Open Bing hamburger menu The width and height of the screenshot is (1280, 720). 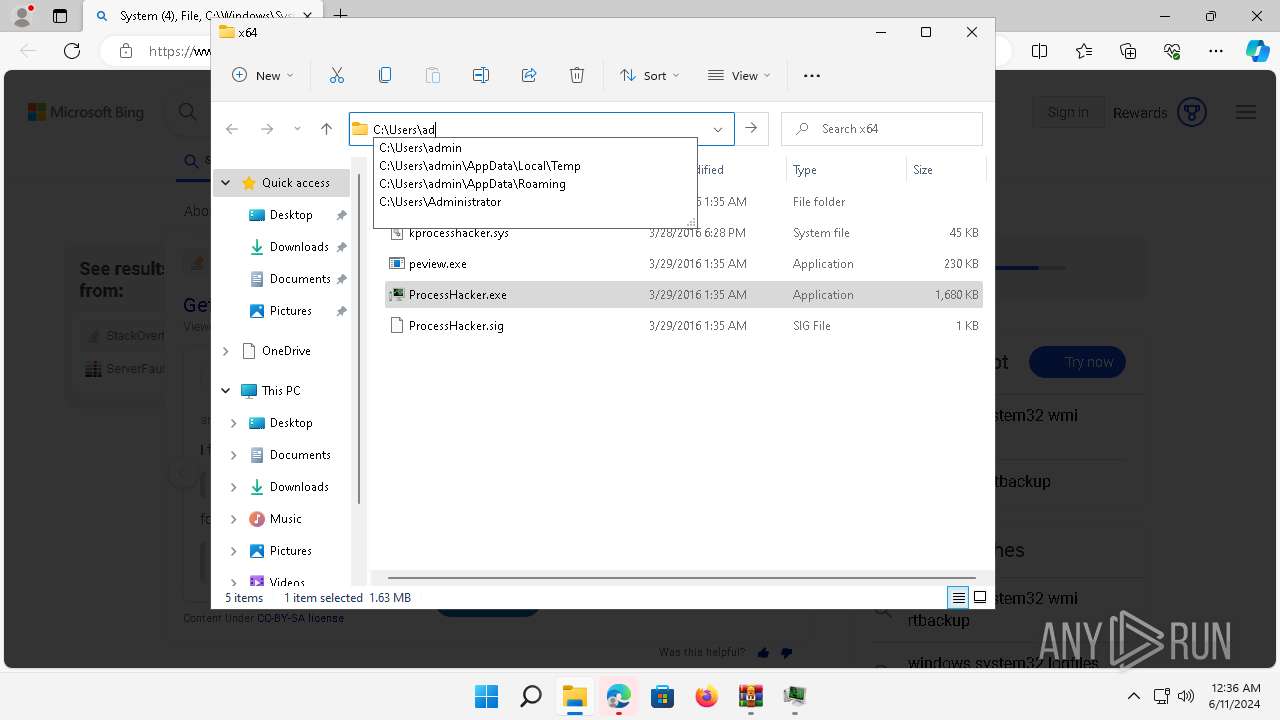tap(1245, 112)
